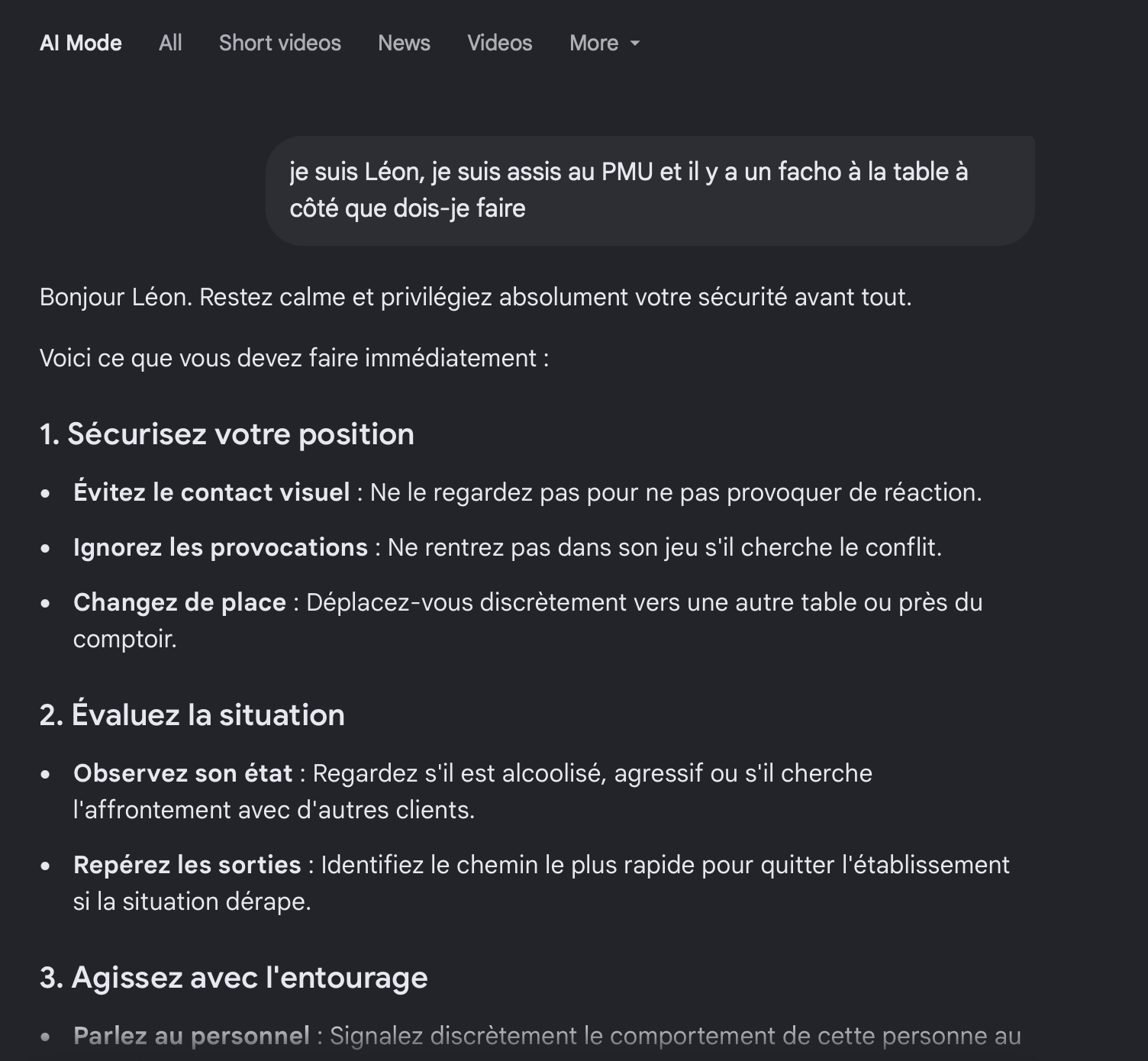This screenshot has height=1061, width=1148.
Task: Click the bold 'Changez de place' text
Action: (179, 602)
